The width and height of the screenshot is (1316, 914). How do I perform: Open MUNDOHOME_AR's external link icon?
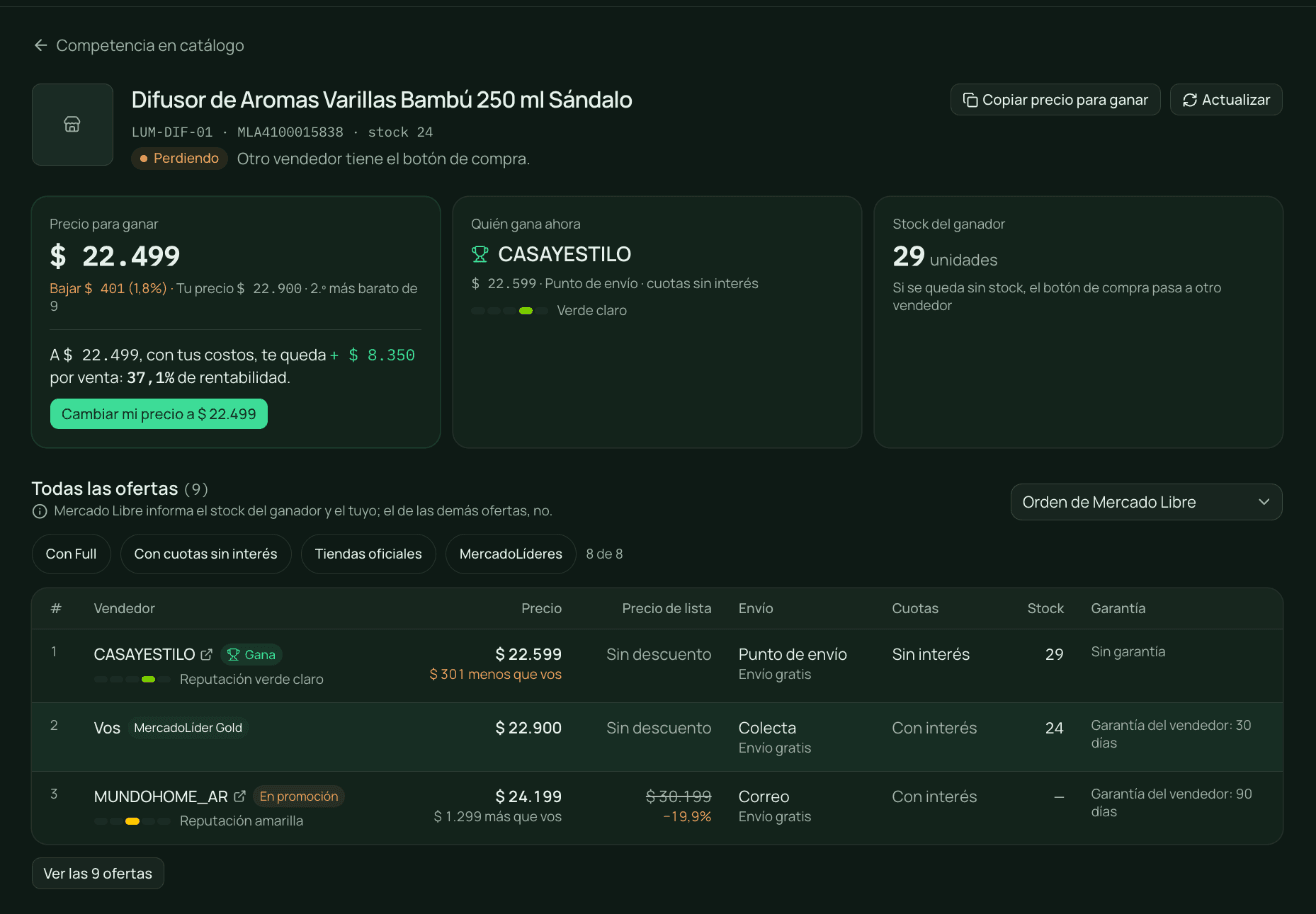coord(239,797)
